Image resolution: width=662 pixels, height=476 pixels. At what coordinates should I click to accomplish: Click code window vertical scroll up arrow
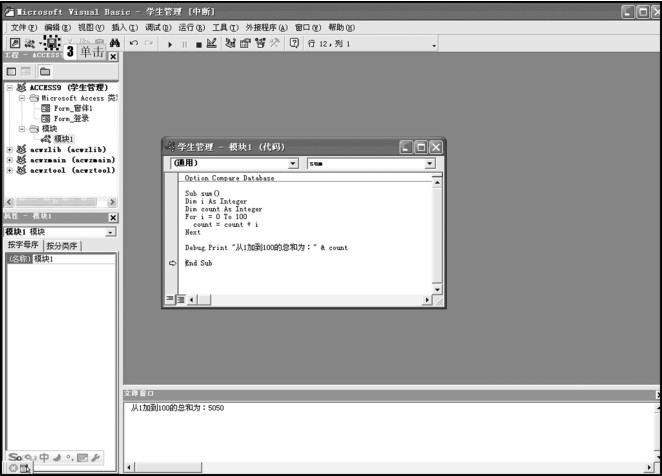[437, 182]
